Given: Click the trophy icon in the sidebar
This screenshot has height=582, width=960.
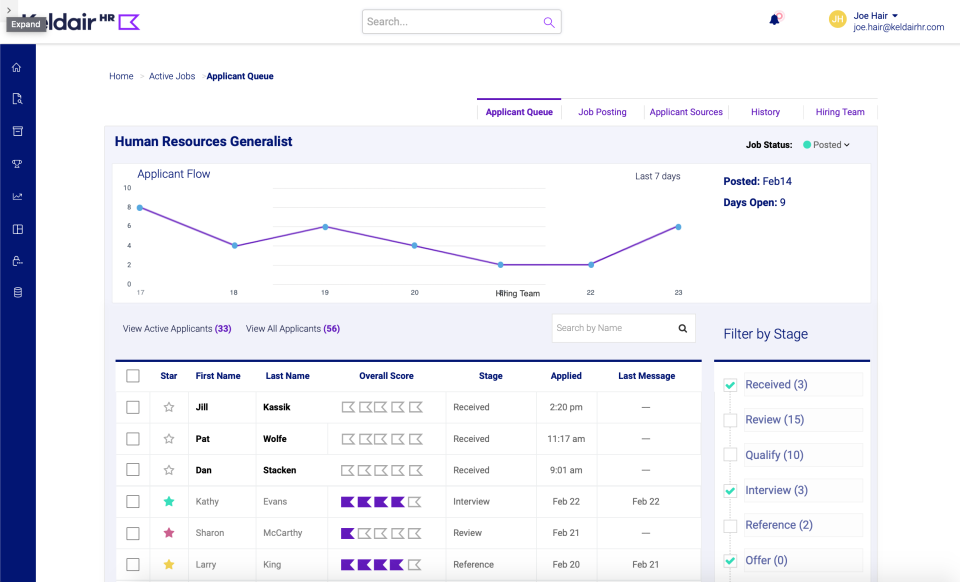Looking at the screenshot, I should coord(16,163).
